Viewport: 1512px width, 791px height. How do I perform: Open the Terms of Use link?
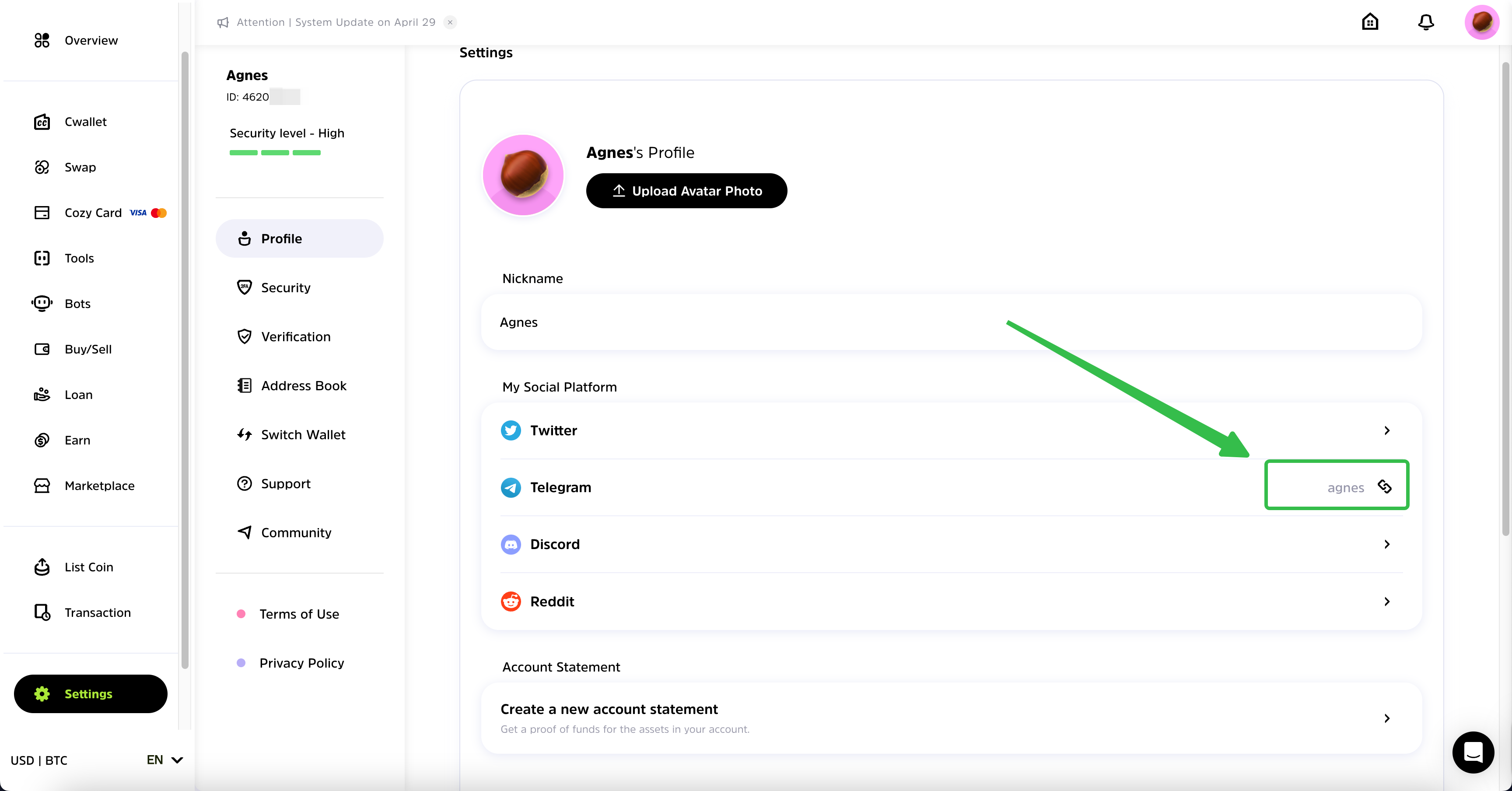pos(299,614)
